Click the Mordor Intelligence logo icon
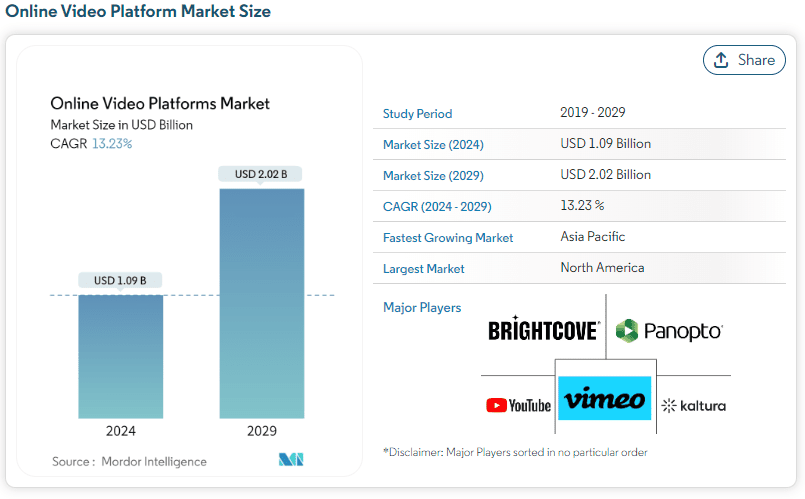805x499 pixels. click(x=291, y=459)
